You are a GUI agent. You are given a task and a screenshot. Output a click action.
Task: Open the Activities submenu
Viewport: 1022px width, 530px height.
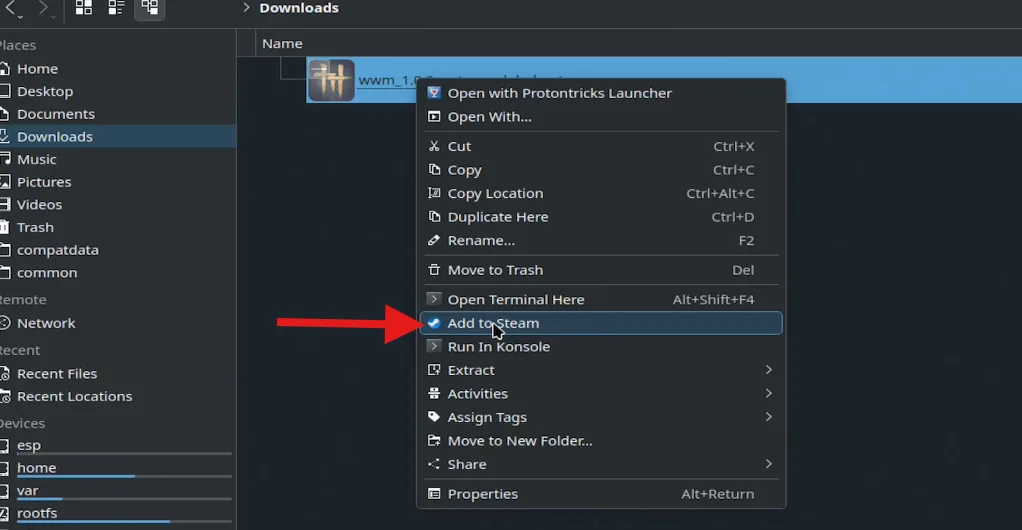pyautogui.click(x=768, y=394)
